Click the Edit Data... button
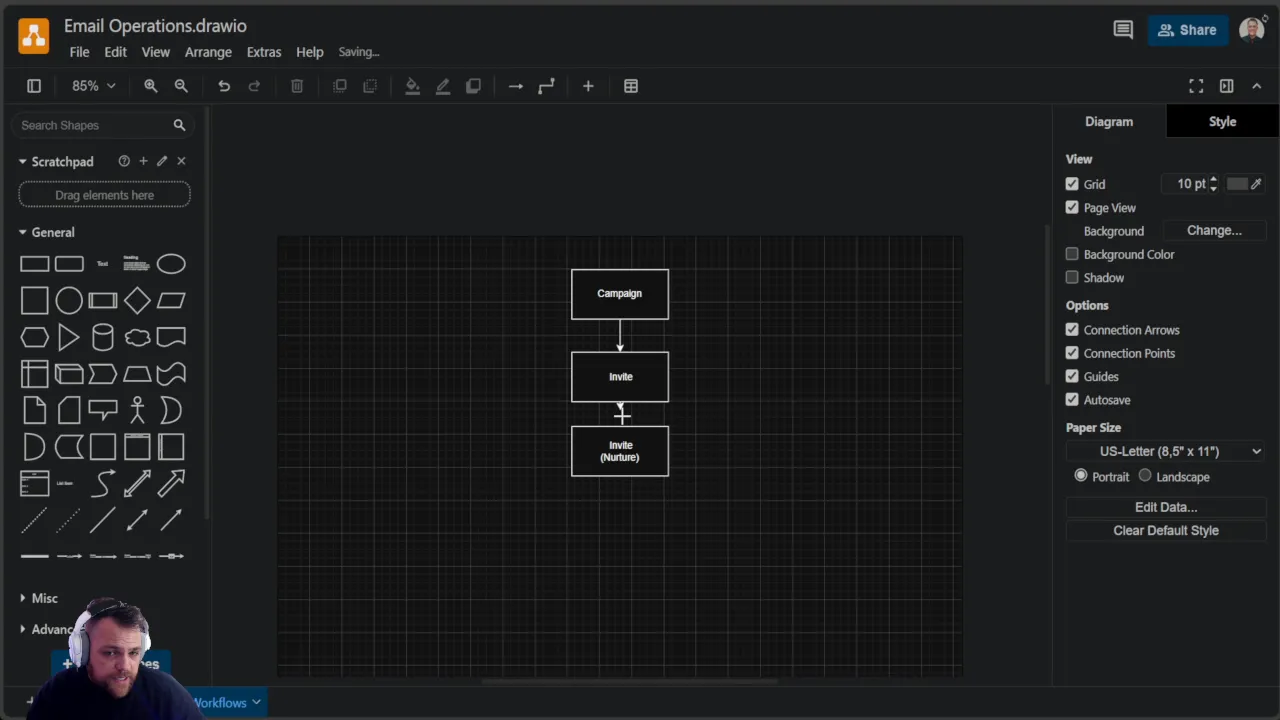 click(x=1166, y=507)
